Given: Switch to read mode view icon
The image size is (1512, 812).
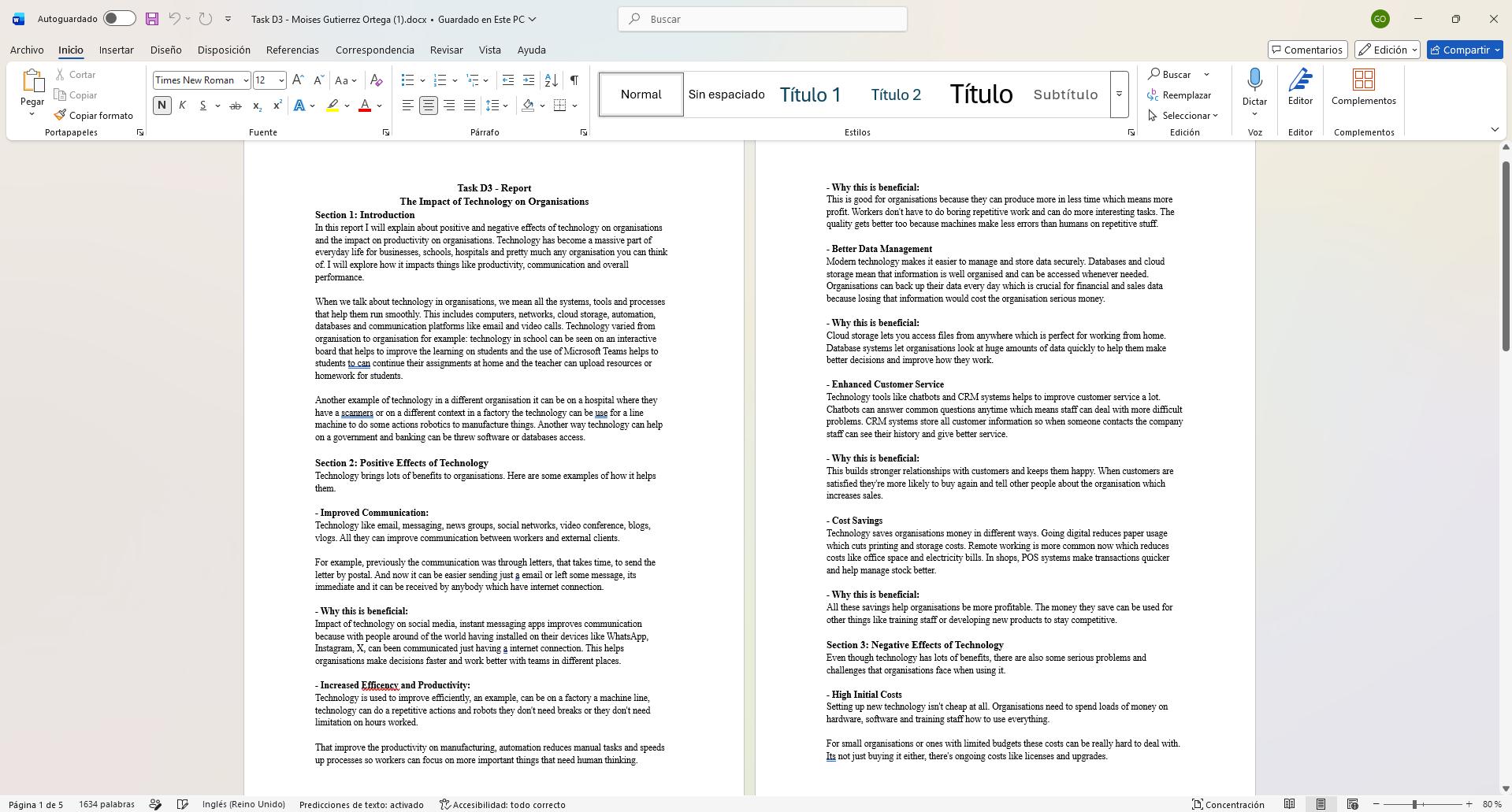Looking at the screenshot, I should (1289, 804).
